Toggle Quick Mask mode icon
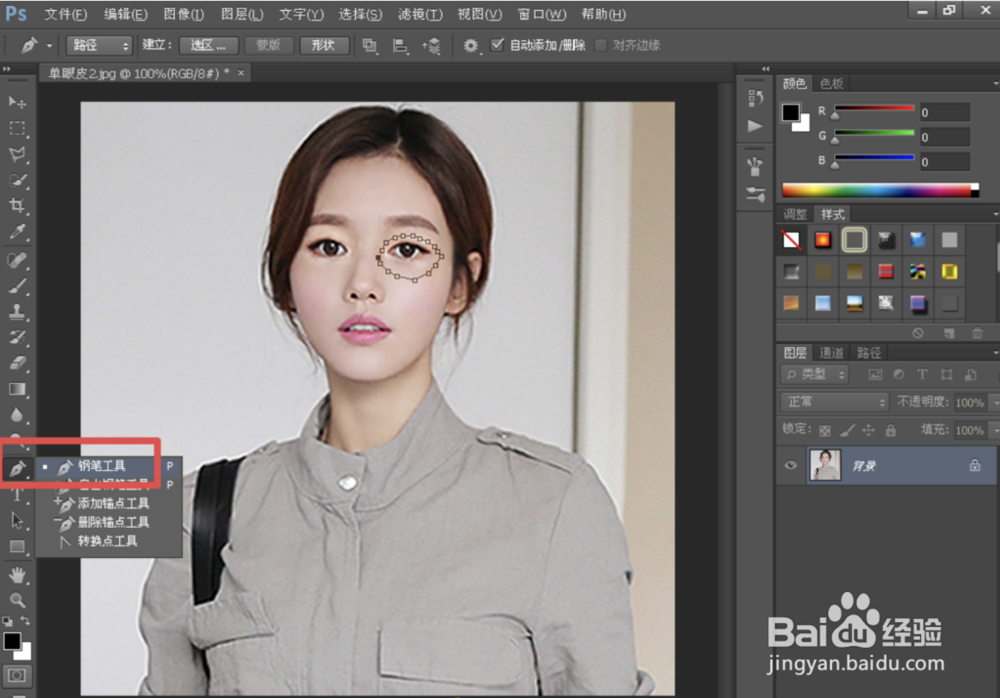Screen dimensions: 1000x698 17,675
